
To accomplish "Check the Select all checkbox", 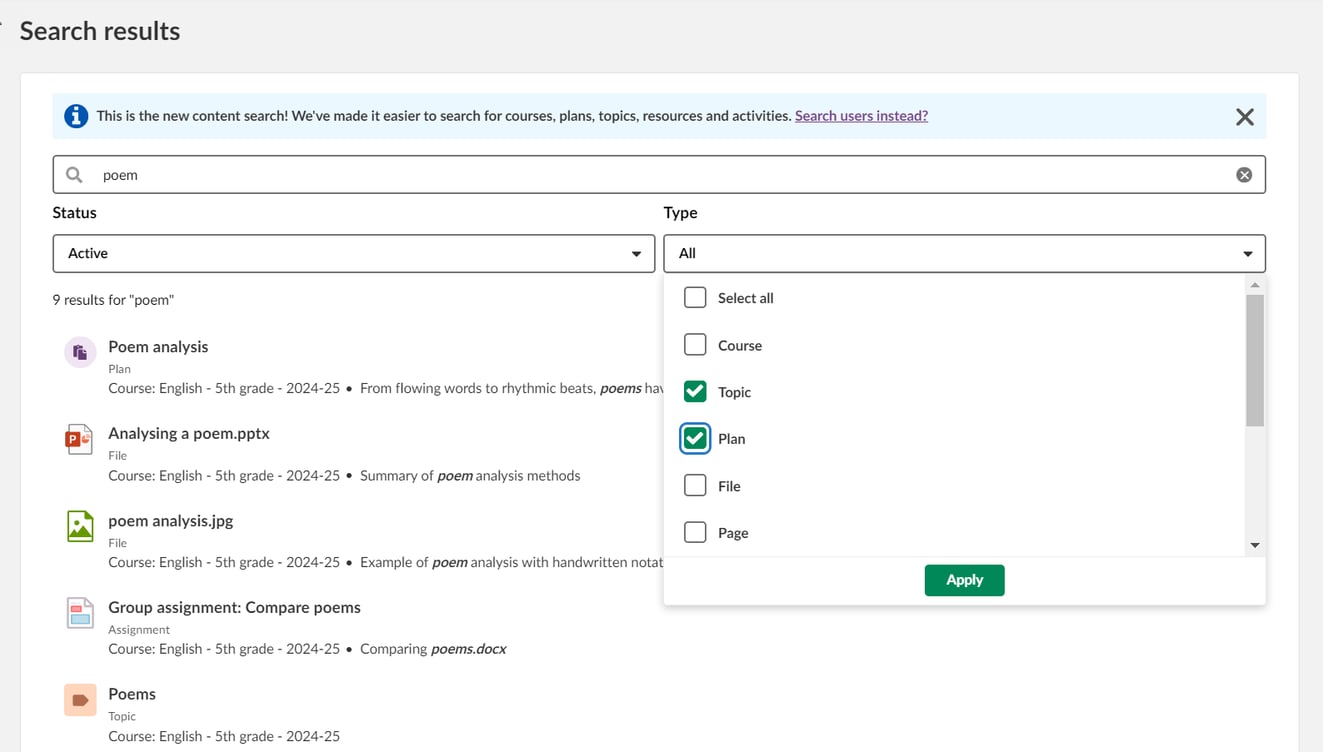I will 695,298.
